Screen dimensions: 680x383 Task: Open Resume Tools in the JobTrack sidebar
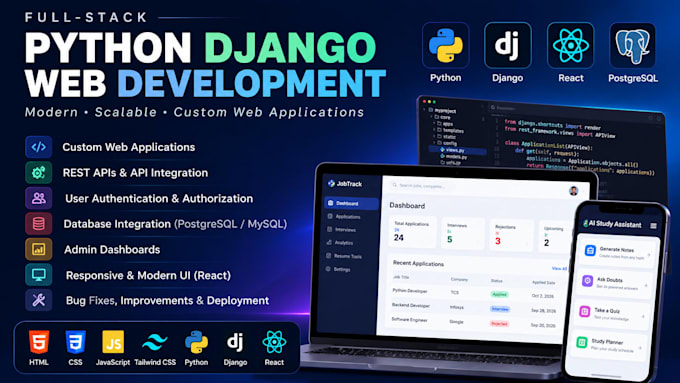point(344,256)
